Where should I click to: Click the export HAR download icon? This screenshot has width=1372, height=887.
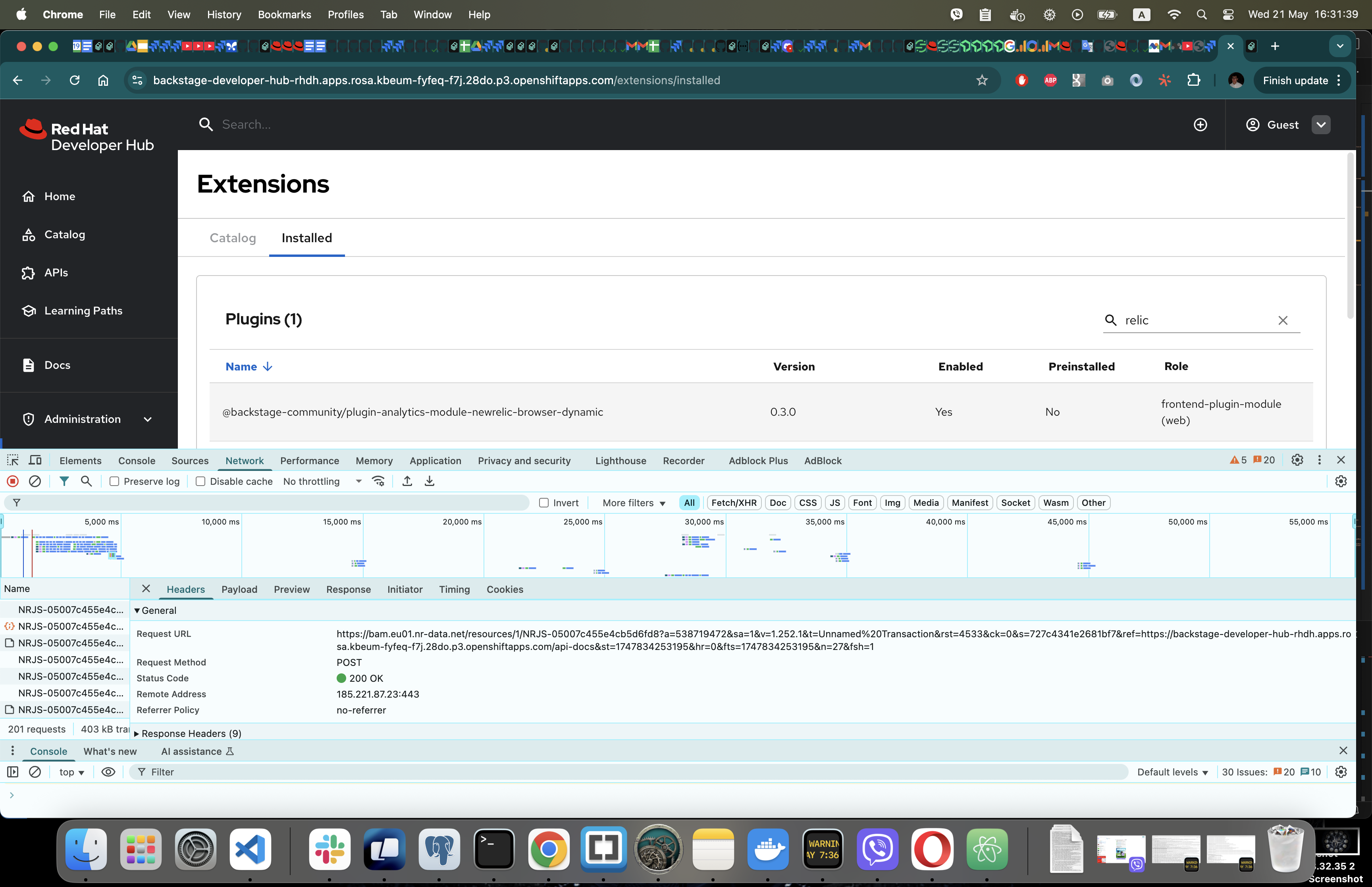coord(430,481)
